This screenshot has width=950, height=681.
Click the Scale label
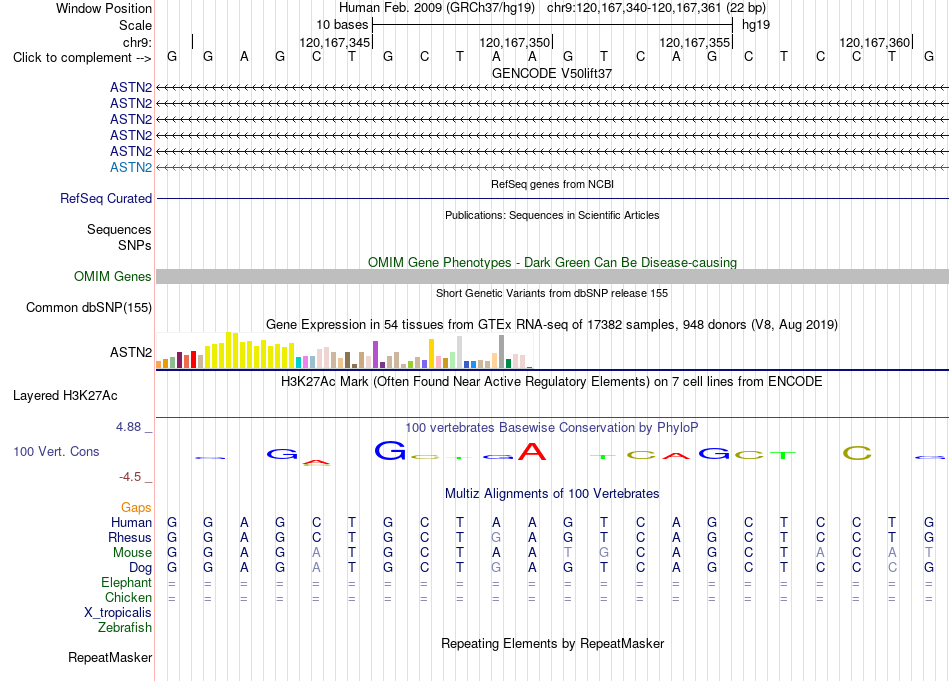[x=136, y=25]
